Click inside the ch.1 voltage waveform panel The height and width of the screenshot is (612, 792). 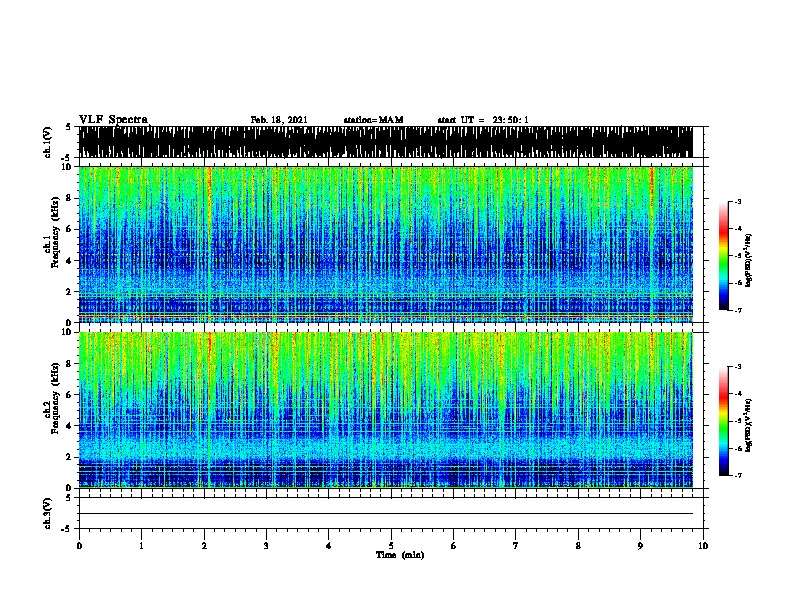pyautogui.click(x=385, y=142)
